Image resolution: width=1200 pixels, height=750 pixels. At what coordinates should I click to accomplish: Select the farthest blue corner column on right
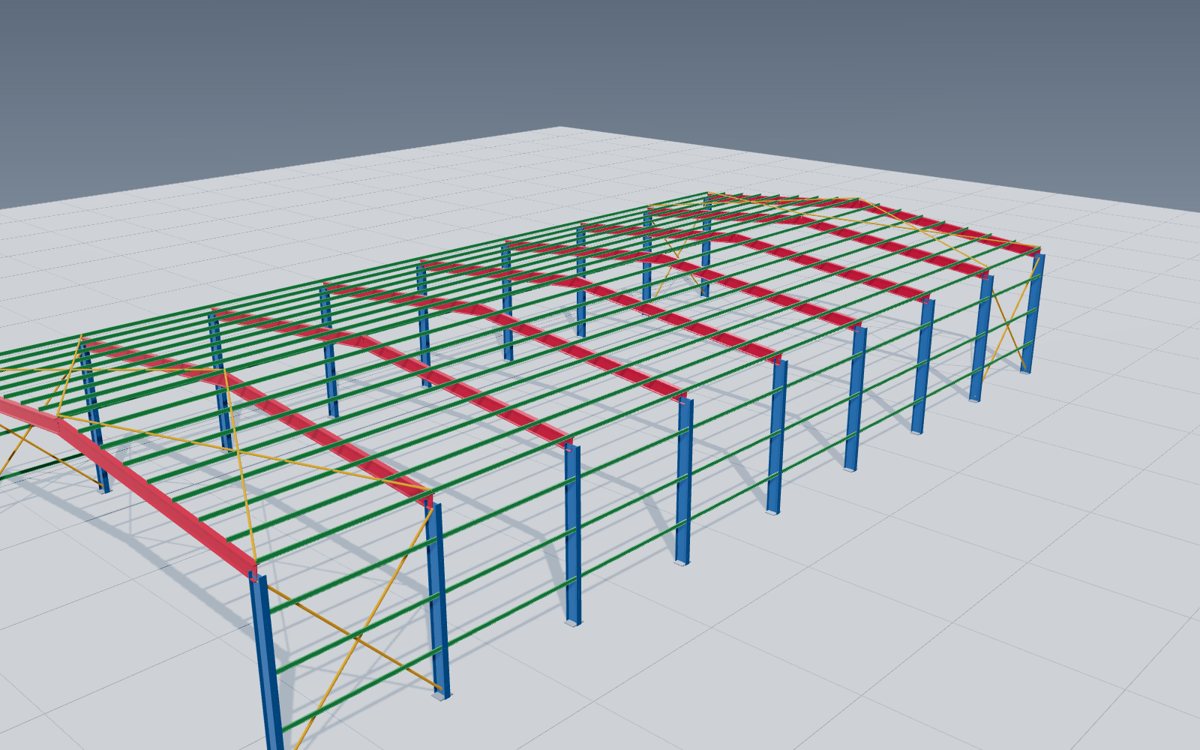point(1032,313)
